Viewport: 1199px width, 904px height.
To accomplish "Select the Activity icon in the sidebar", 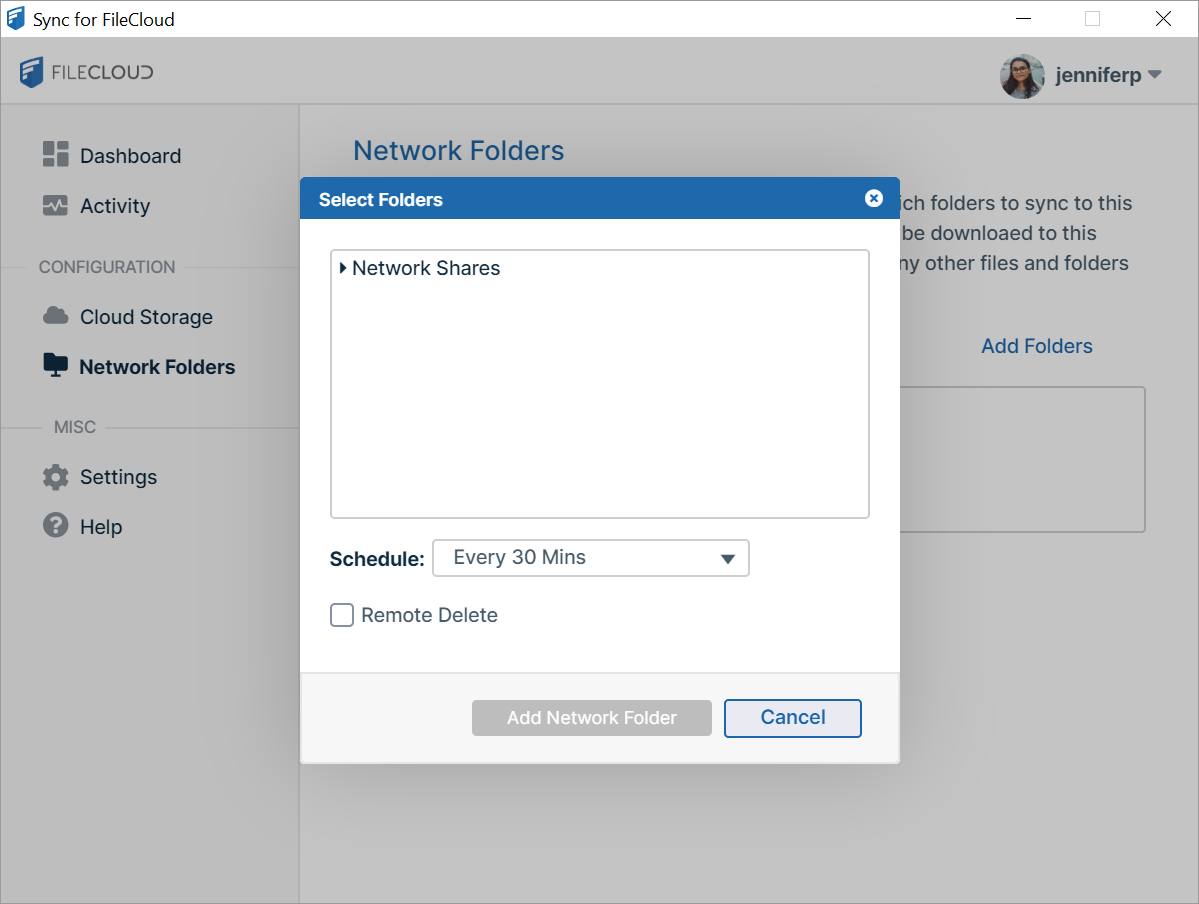I will (x=55, y=206).
